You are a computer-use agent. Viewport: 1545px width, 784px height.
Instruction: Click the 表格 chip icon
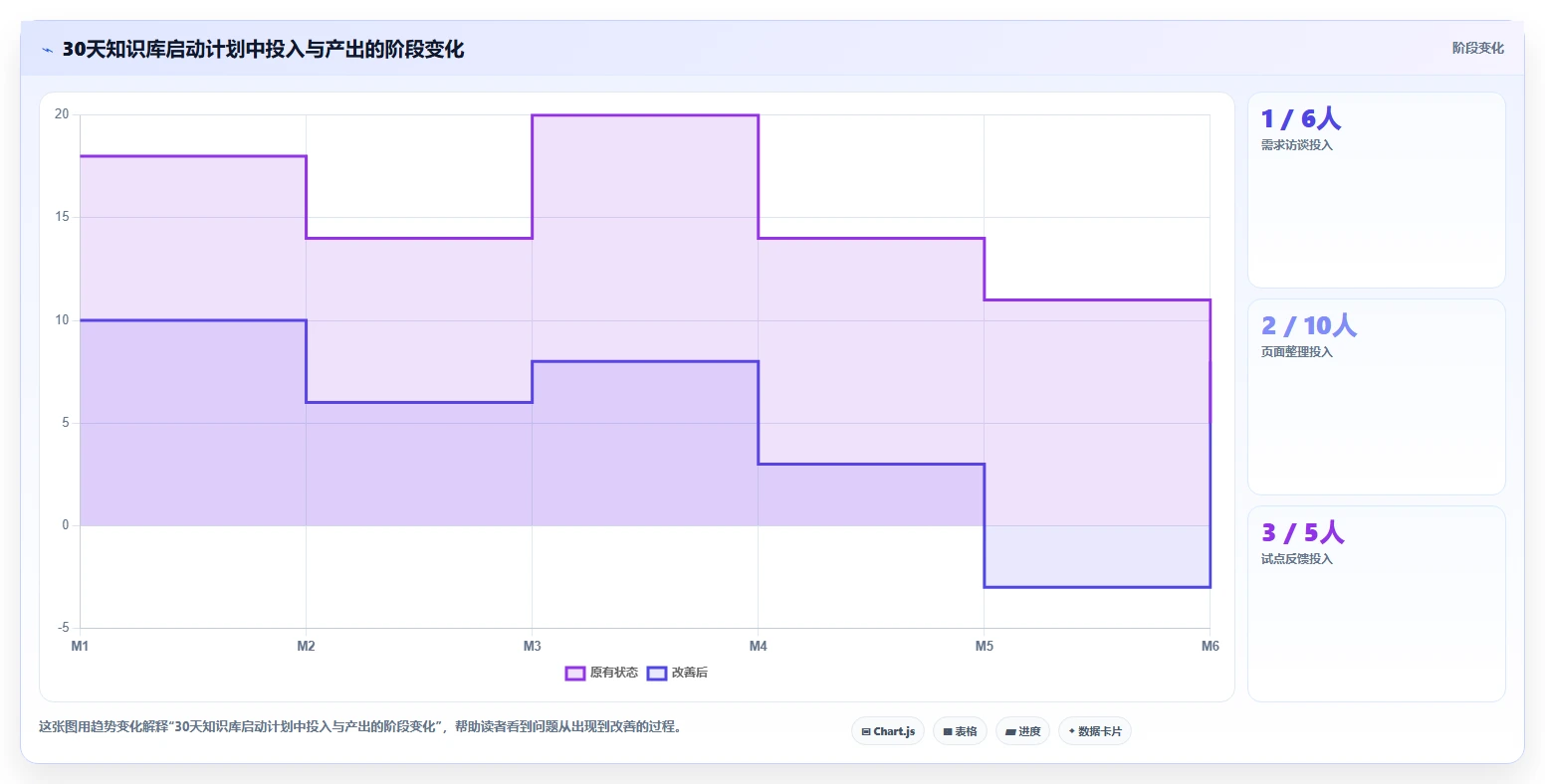pos(948,731)
